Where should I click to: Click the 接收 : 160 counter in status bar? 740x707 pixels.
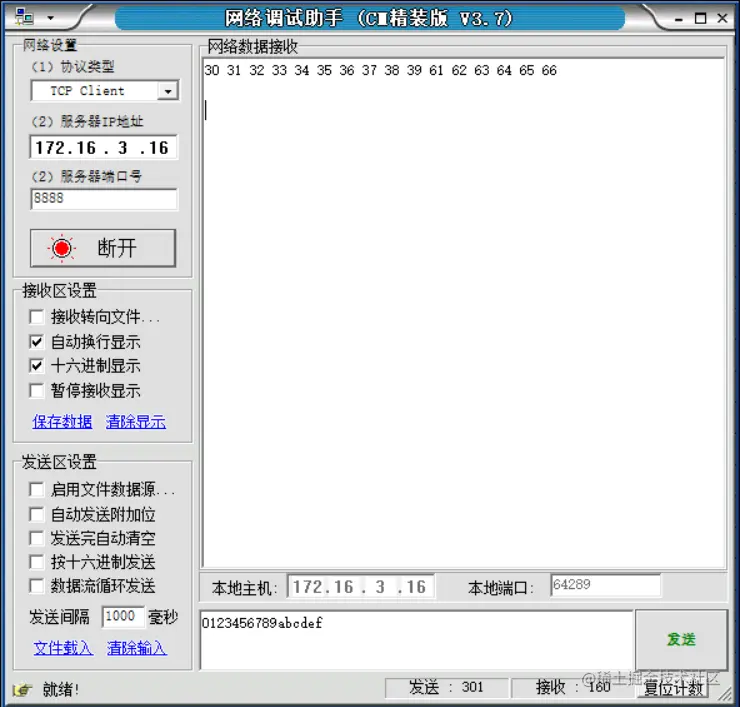click(573, 687)
